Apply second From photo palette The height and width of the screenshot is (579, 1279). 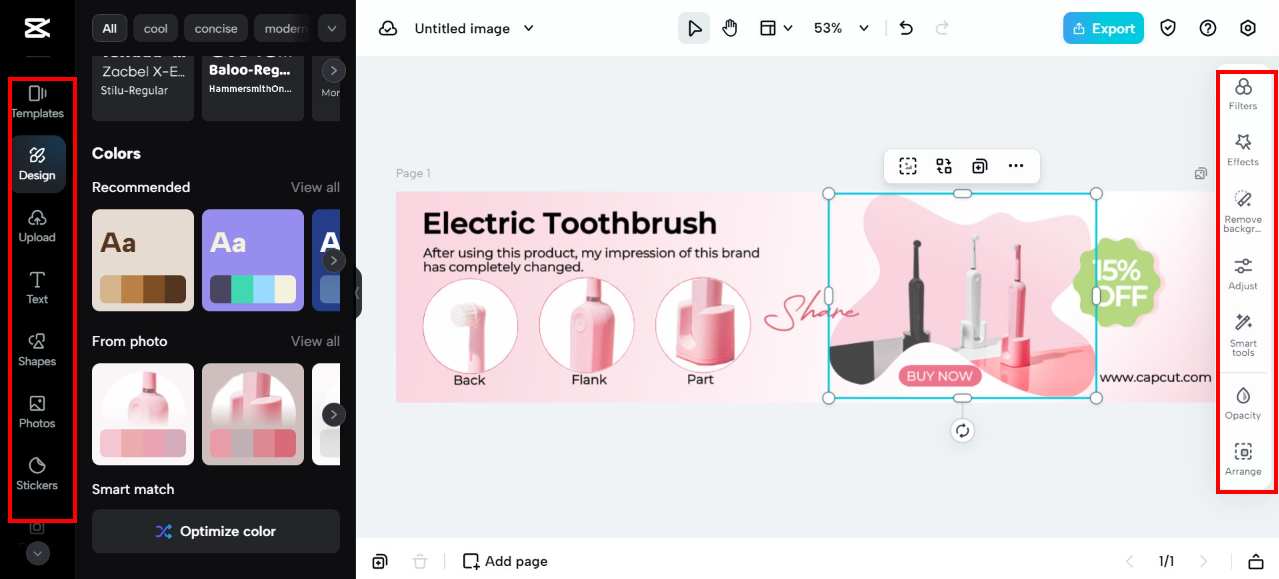tap(253, 414)
